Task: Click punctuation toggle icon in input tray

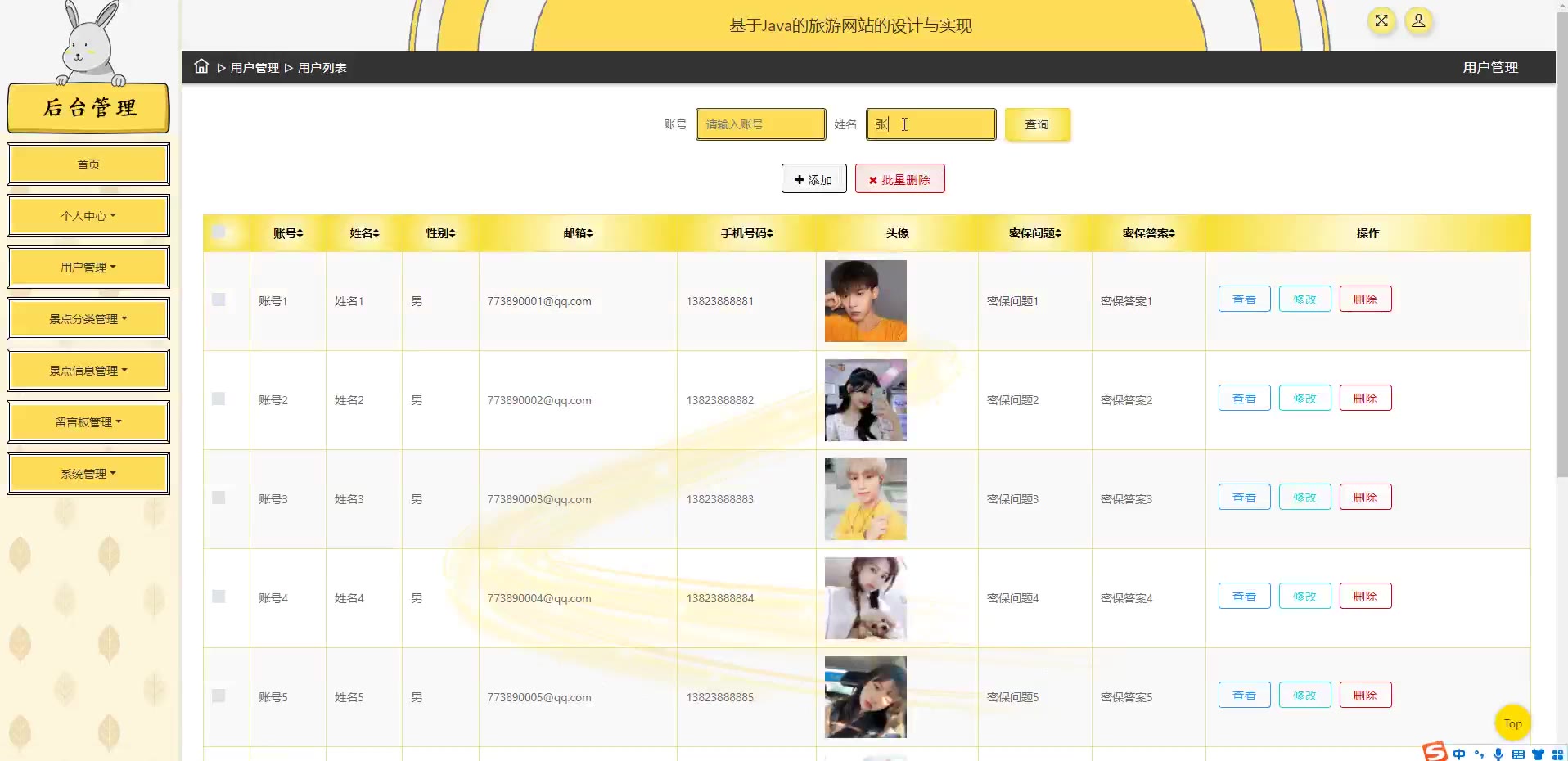Action: (1479, 754)
